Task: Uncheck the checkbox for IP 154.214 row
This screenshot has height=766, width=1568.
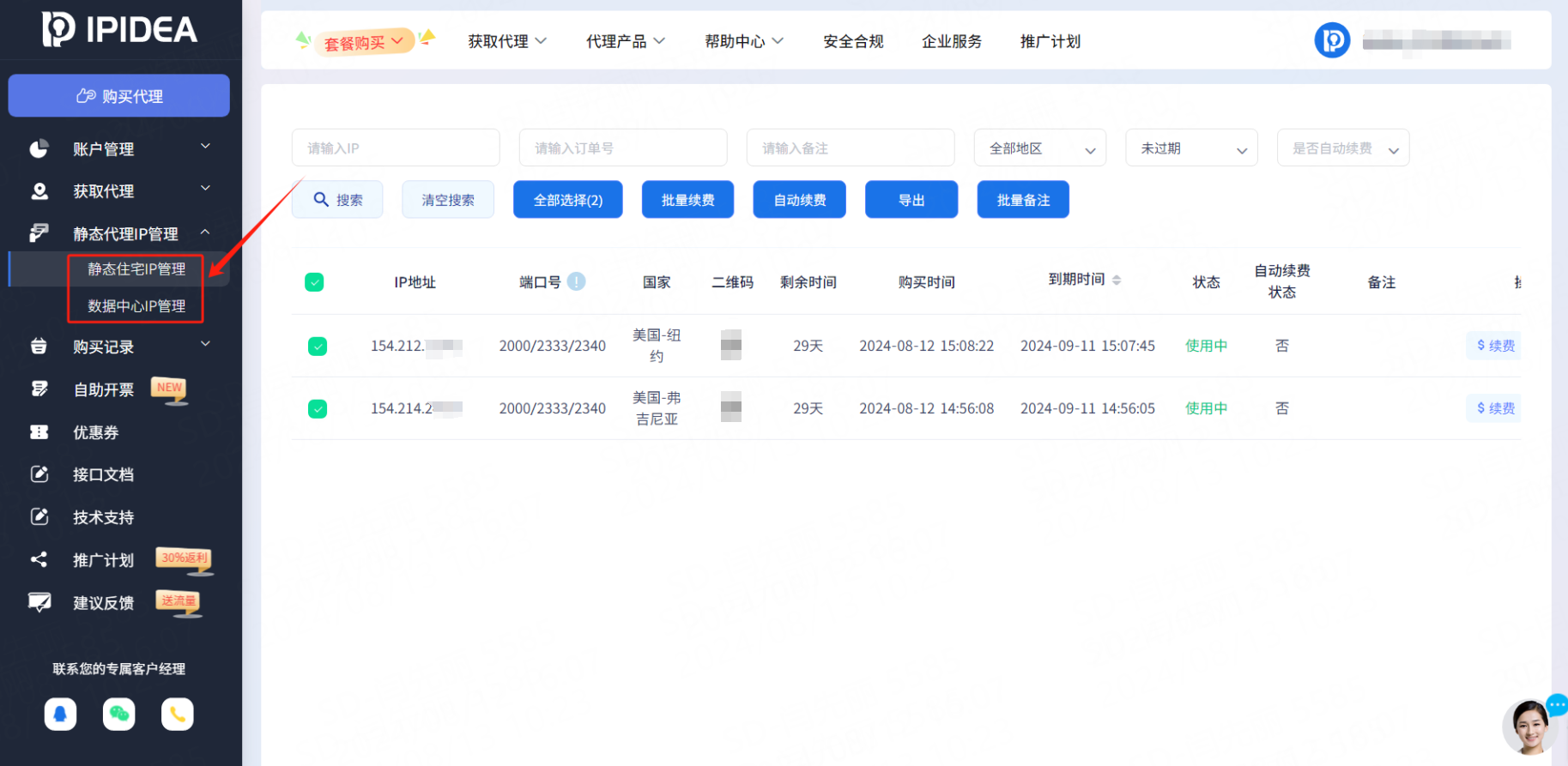Action: click(318, 408)
